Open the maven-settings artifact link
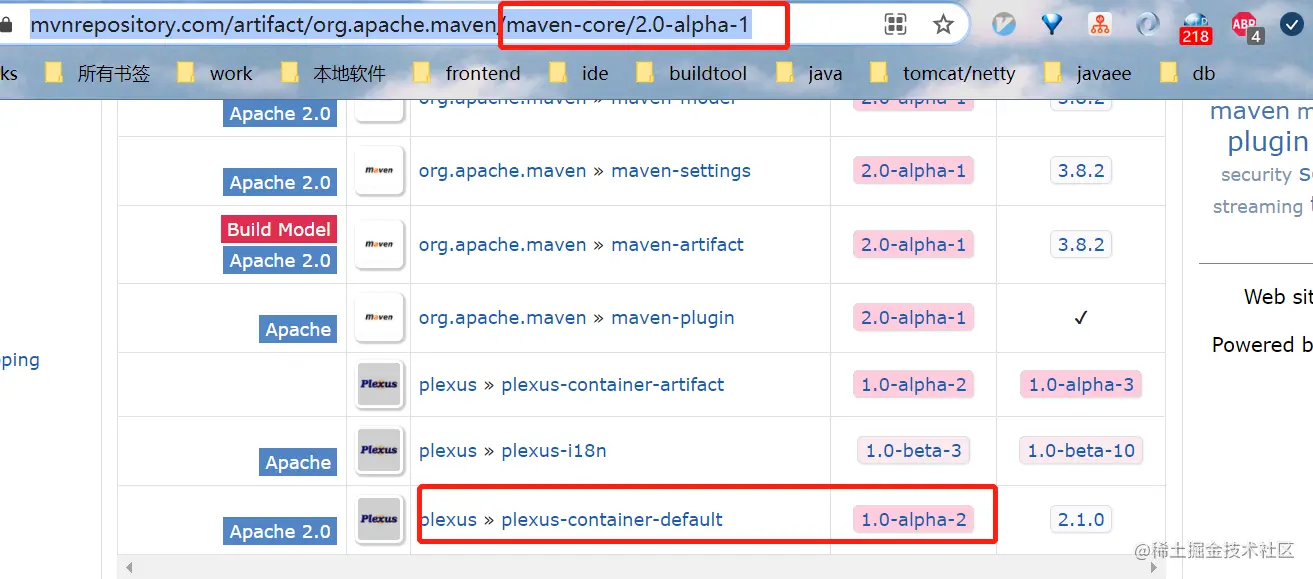 click(x=681, y=171)
